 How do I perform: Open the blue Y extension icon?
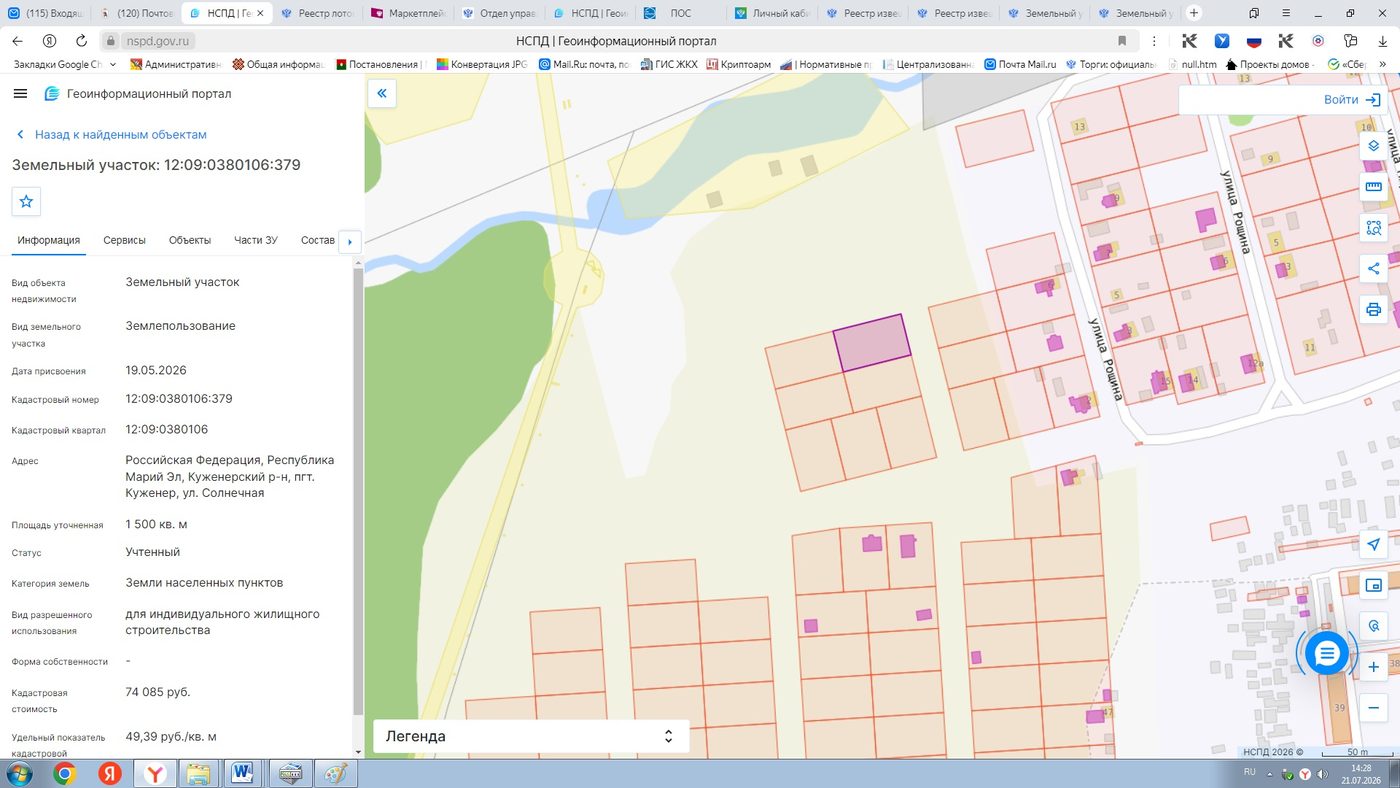coord(1222,41)
